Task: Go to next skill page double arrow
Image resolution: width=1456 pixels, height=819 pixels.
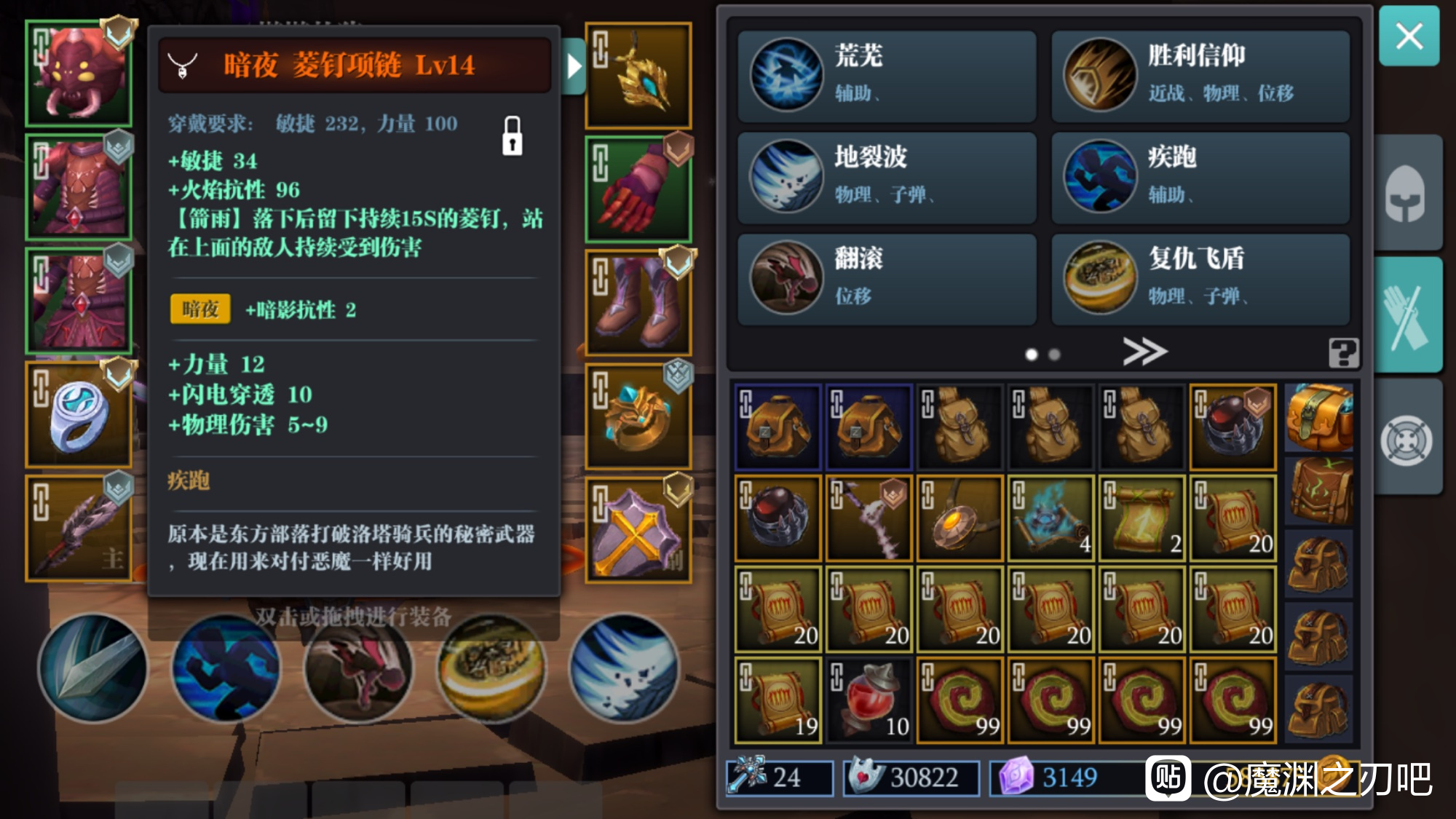Action: (x=1144, y=352)
